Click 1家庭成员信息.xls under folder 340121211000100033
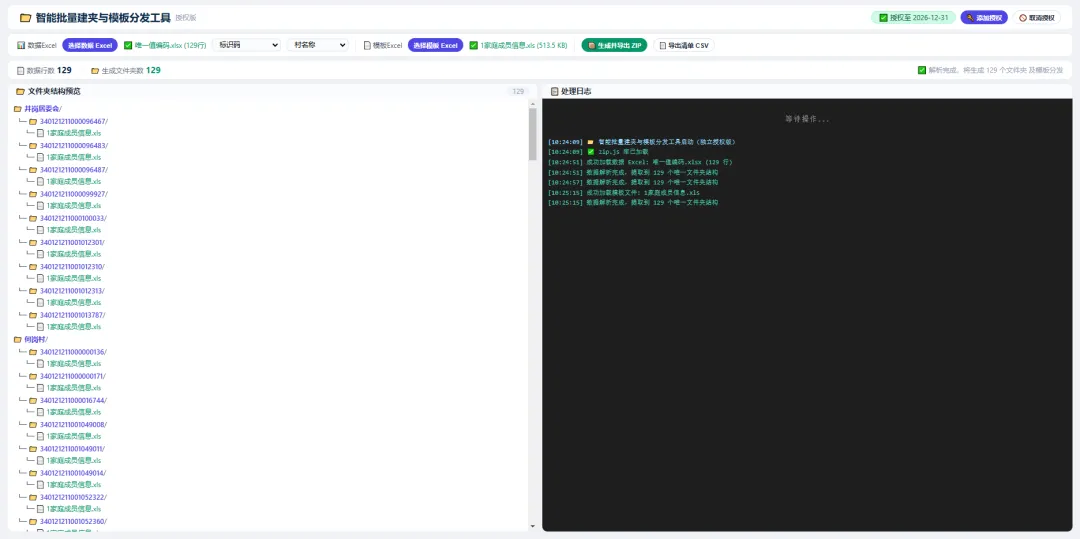Image resolution: width=1080 pixels, height=539 pixels. click(74, 230)
